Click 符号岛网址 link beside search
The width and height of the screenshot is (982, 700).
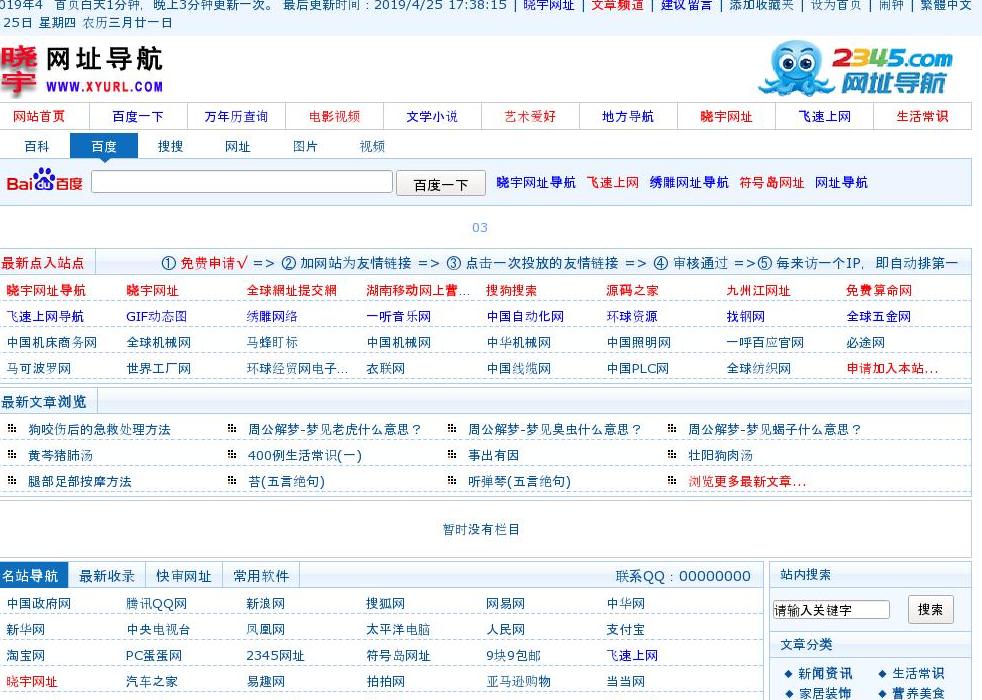click(772, 182)
